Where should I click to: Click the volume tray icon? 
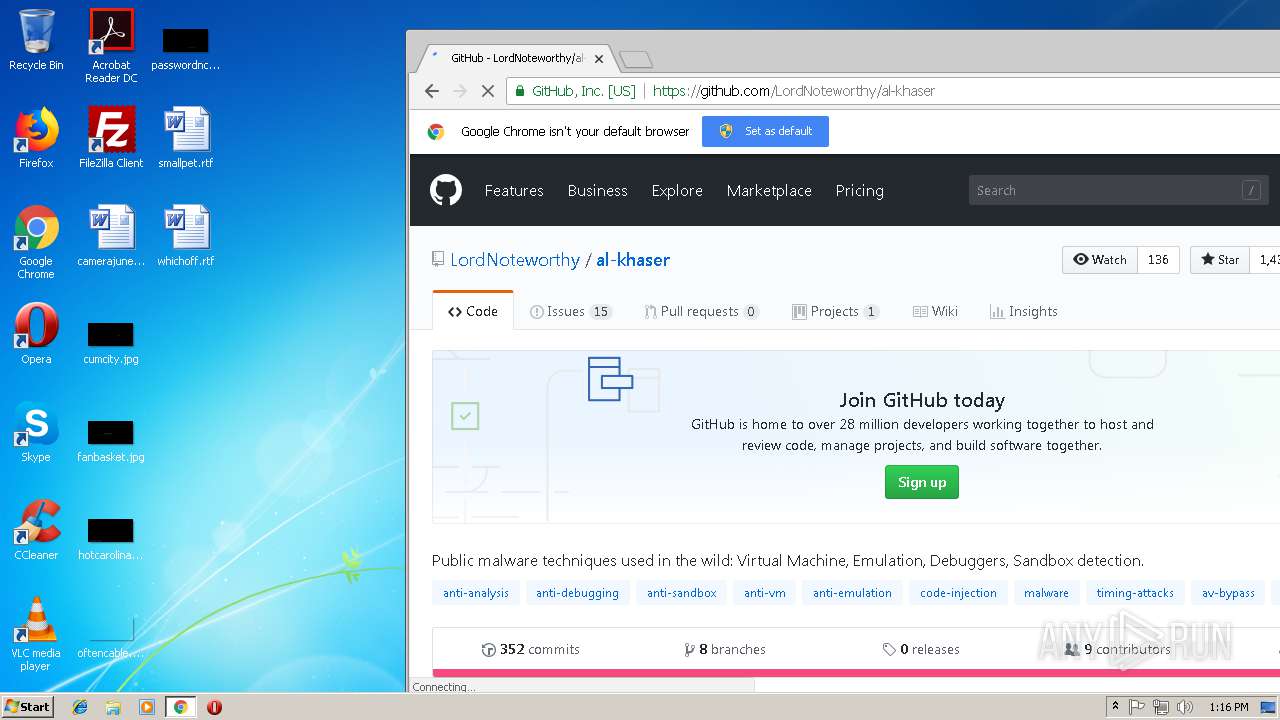point(1185,707)
